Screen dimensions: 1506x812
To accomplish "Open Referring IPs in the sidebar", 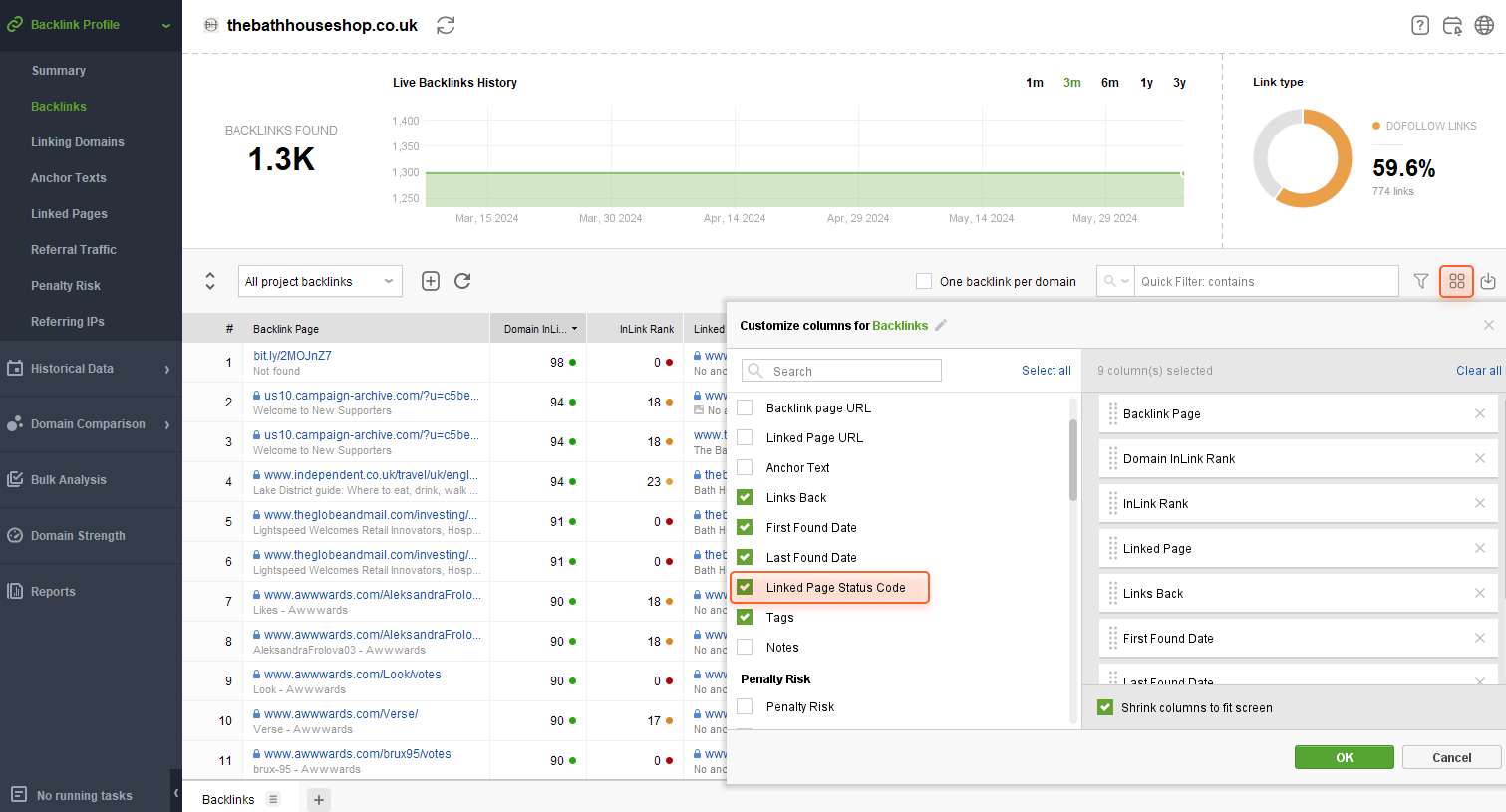I will pyautogui.click(x=68, y=322).
